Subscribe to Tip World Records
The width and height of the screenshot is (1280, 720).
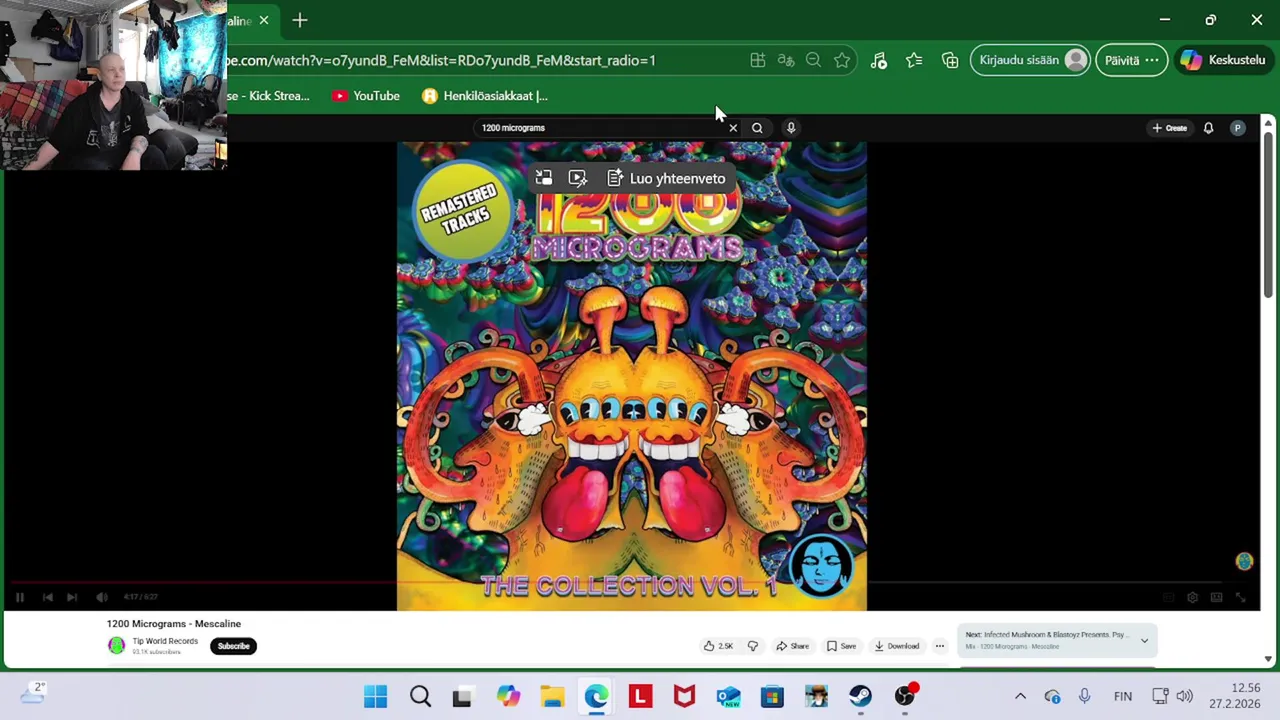(x=233, y=646)
